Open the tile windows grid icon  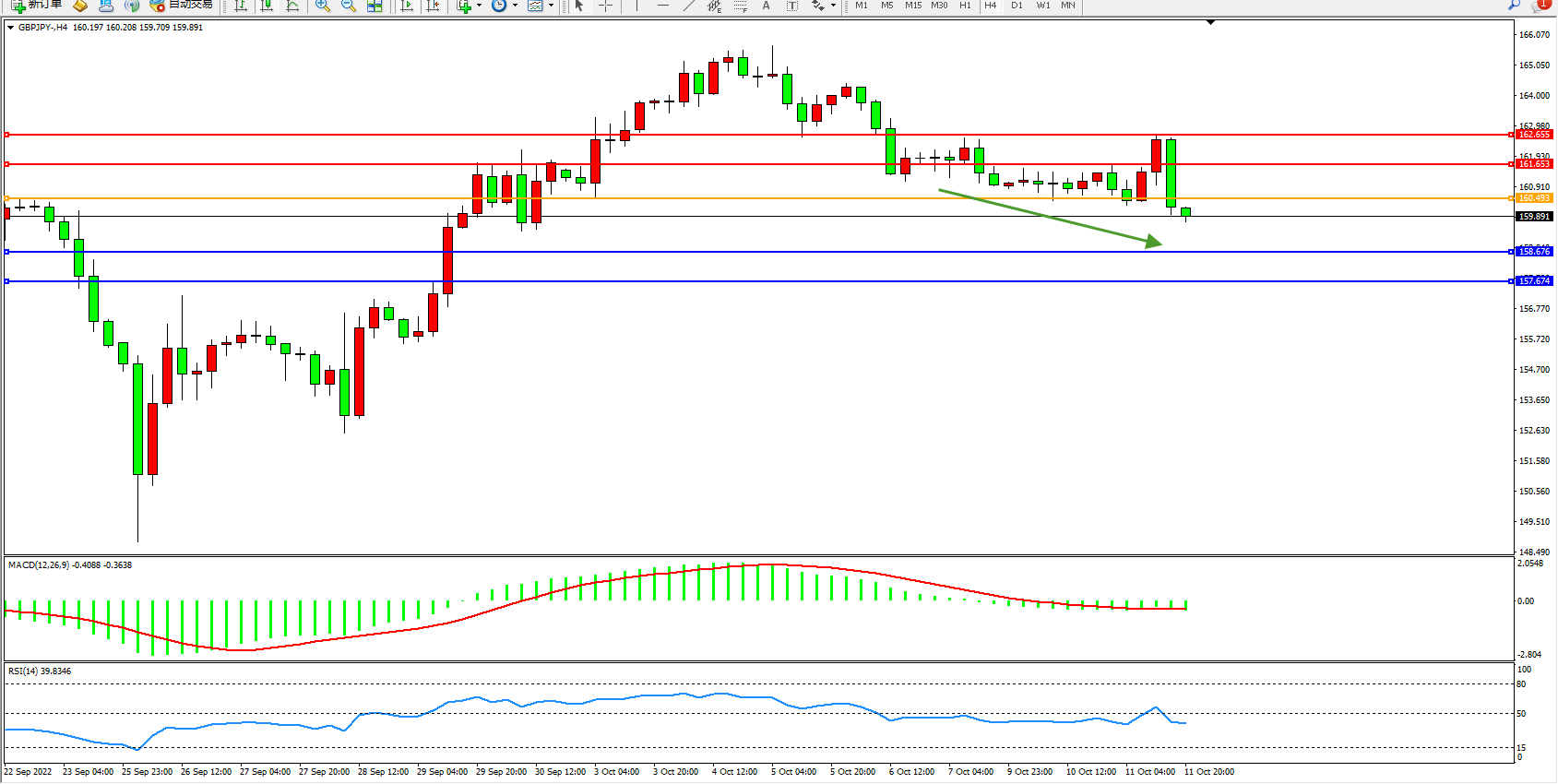(375, 6)
